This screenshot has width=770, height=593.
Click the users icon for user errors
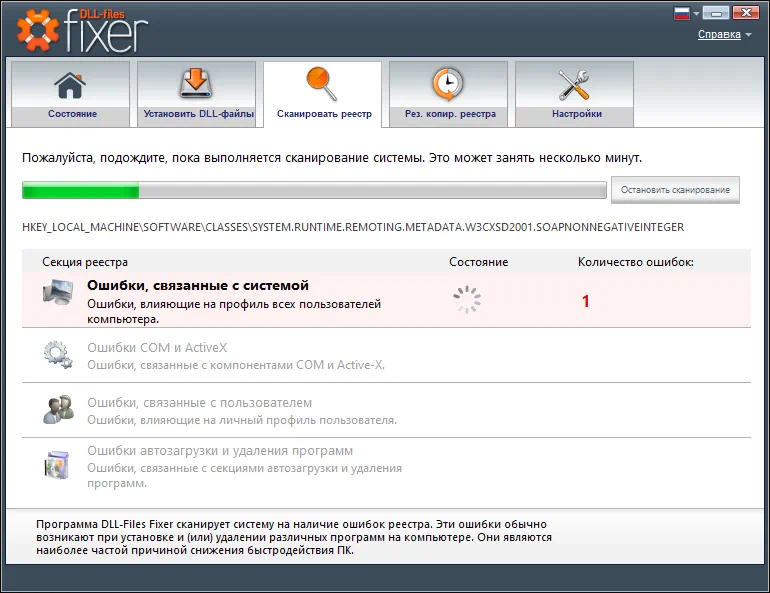click(58, 409)
